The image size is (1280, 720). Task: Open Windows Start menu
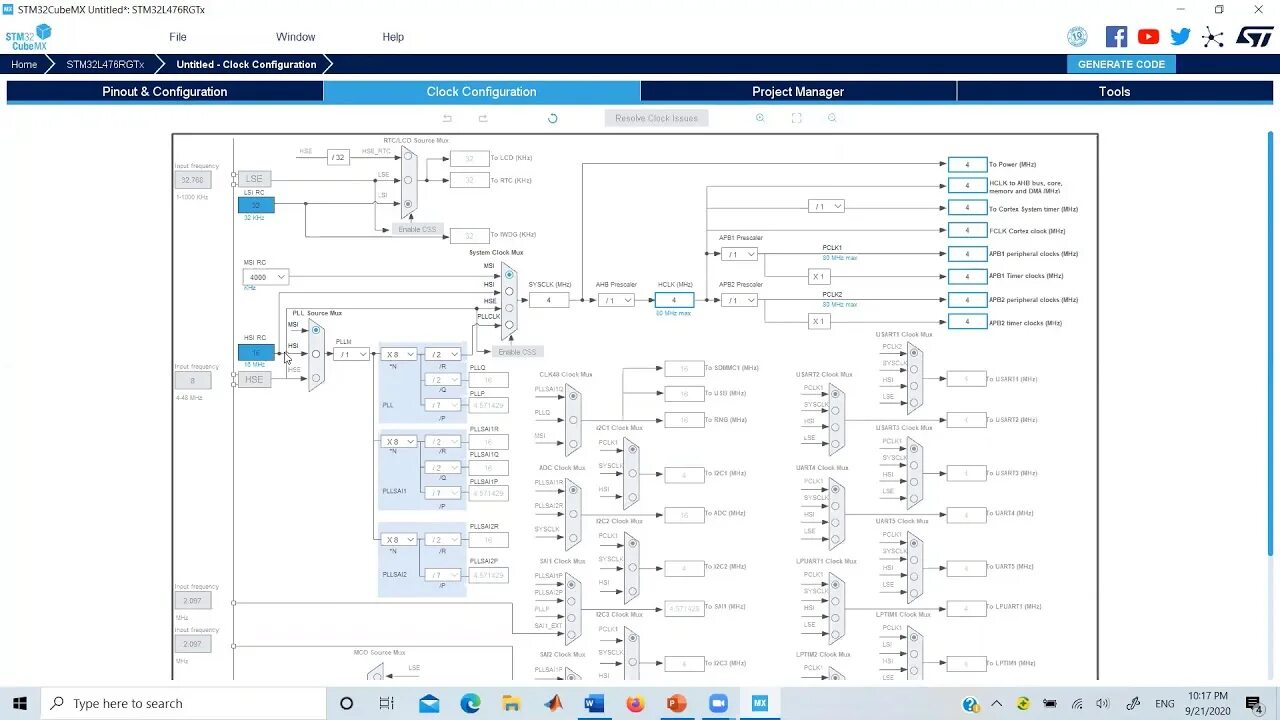(20, 703)
